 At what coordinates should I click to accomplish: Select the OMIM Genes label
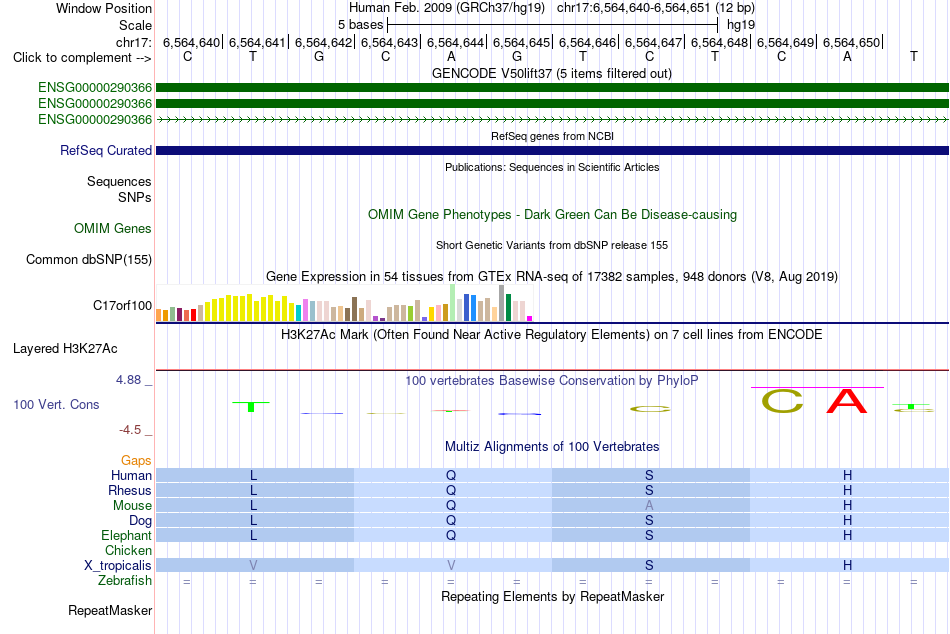tap(113, 229)
